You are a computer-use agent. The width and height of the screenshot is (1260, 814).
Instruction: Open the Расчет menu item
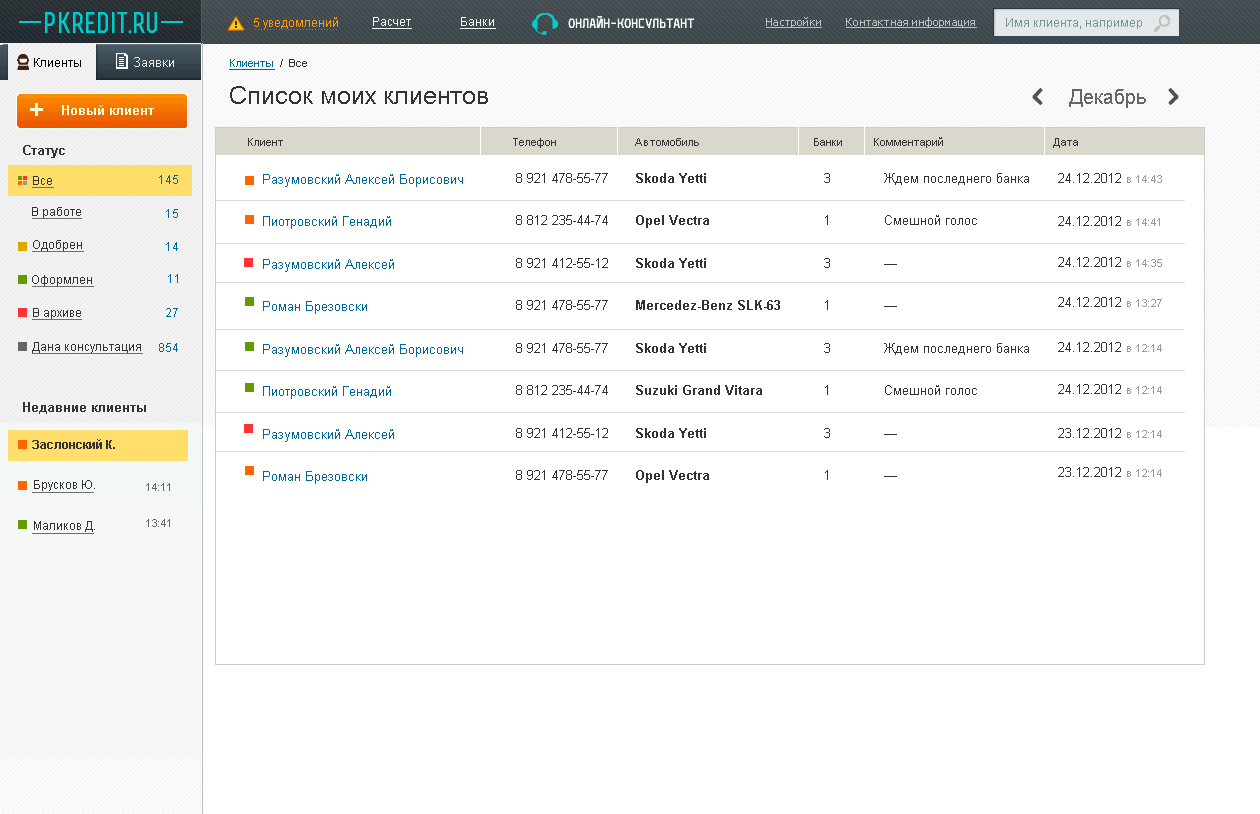point(391,22)
